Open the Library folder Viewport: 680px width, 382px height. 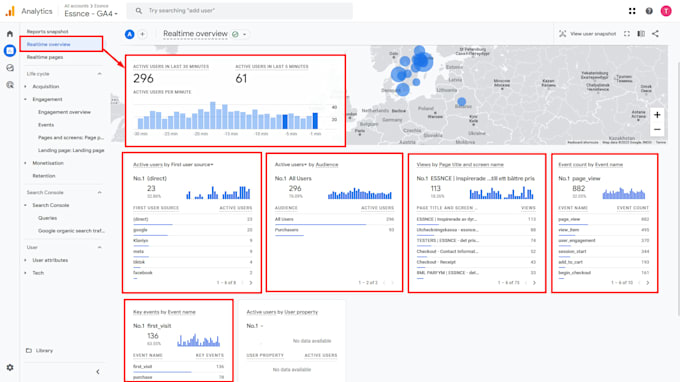pos(39,350)
